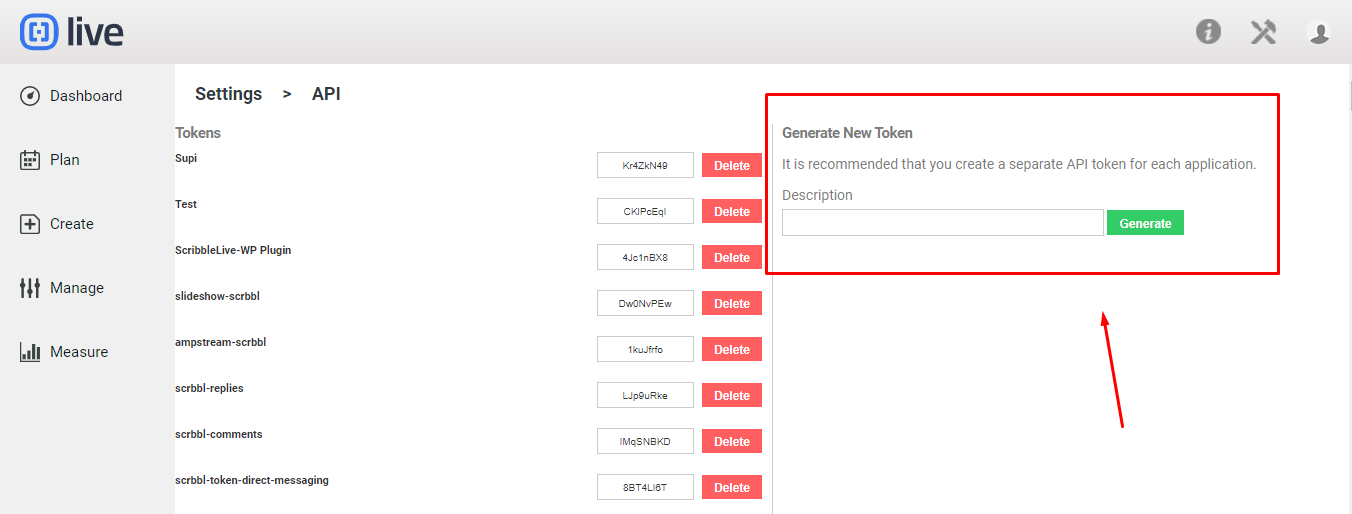Select the slideshow-scrbbl token value field
Image resolution: width=1352 pixels, height=514 pixels.
645,303
